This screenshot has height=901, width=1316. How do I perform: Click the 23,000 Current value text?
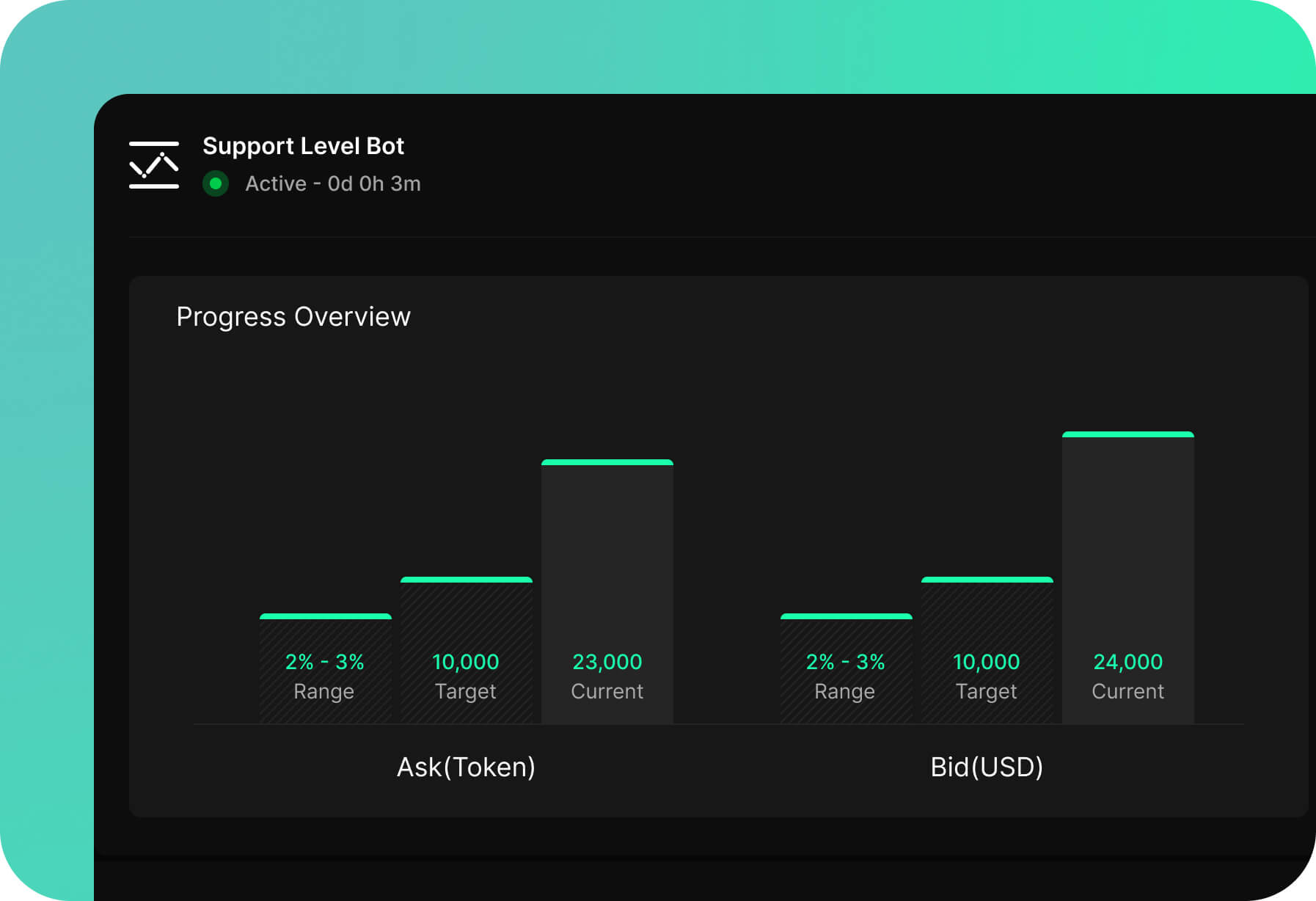[607, 661]
